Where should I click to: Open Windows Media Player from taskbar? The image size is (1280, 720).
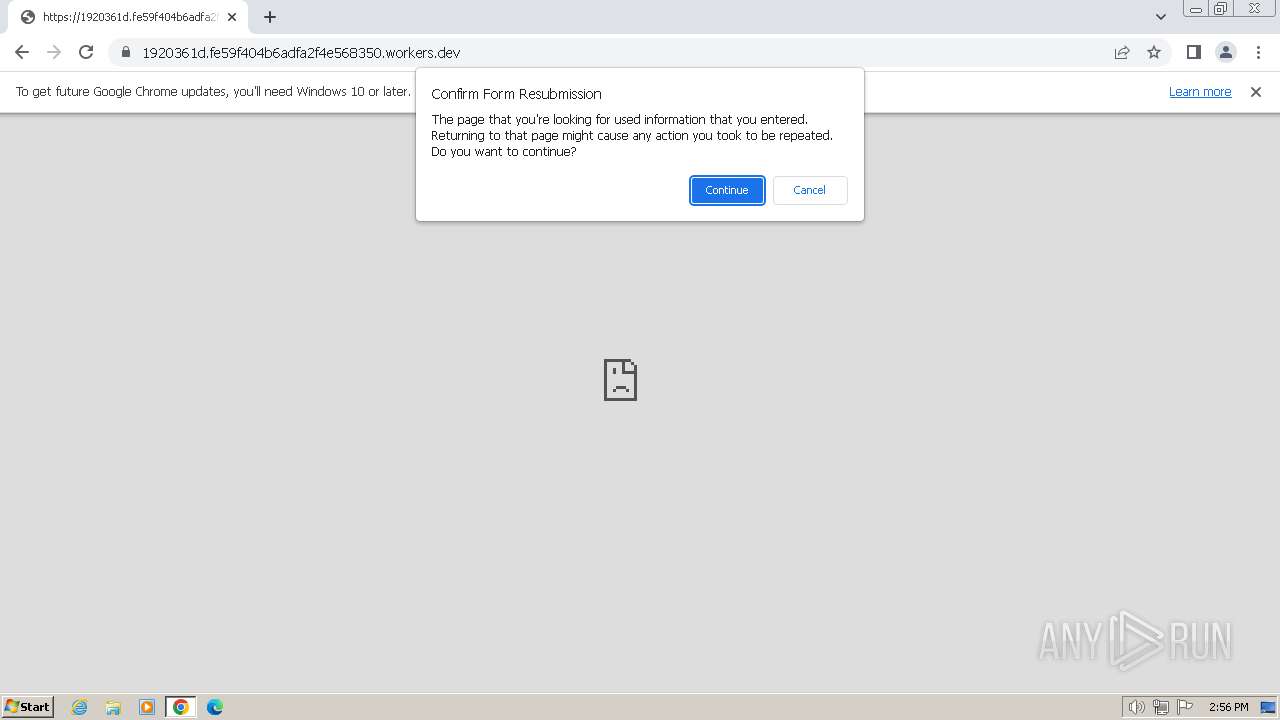click(x=147, y=707)
